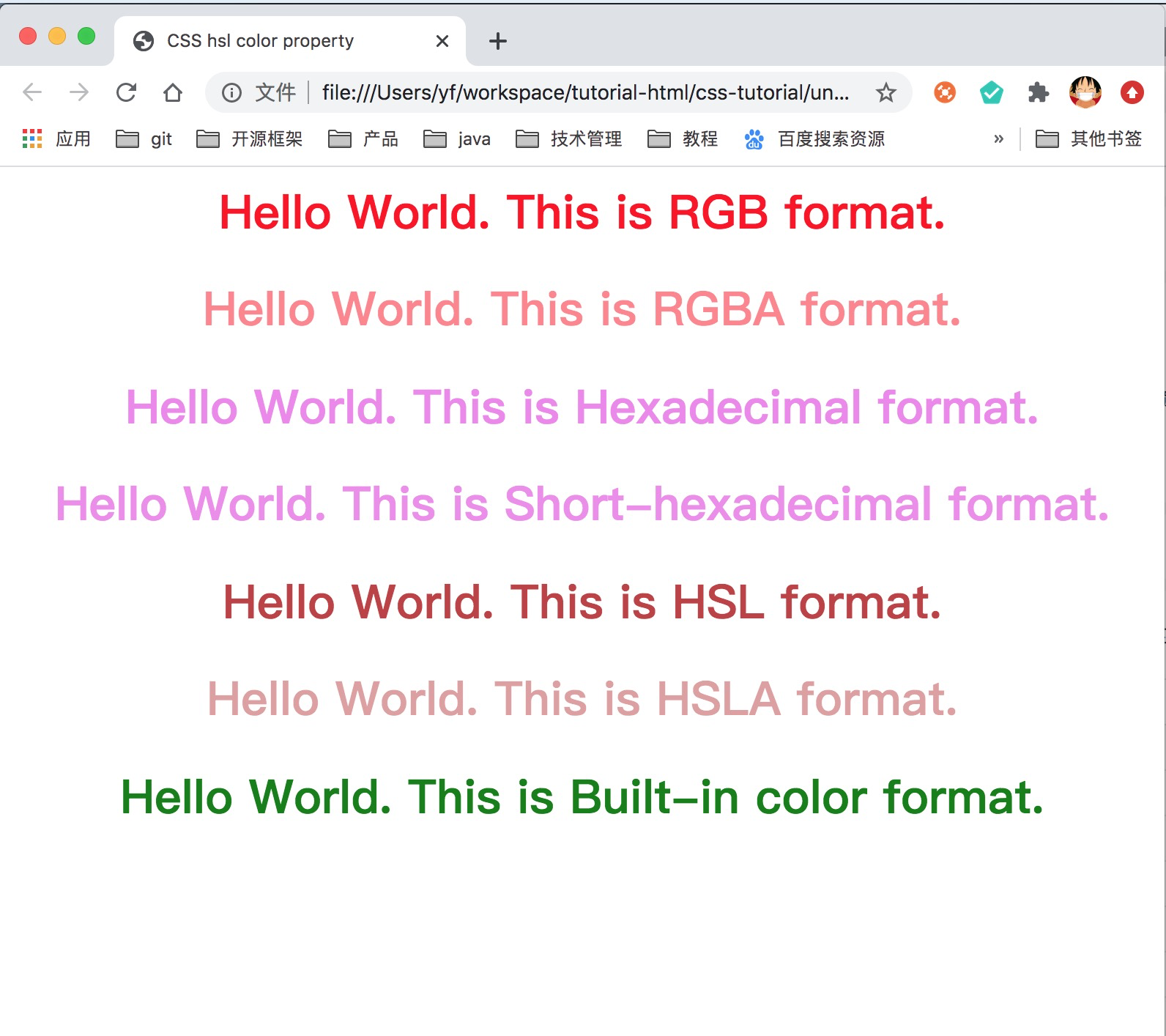The image size is (1166, 1036).
Task: Open the 其他书签 bookmarks folder
Action: (x=1088, y=138)
